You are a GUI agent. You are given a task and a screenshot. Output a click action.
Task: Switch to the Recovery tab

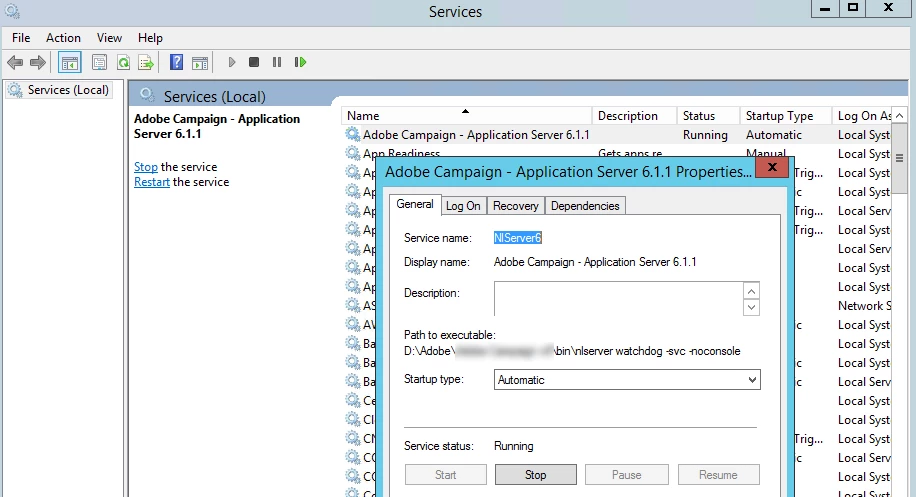coord(516,206)
